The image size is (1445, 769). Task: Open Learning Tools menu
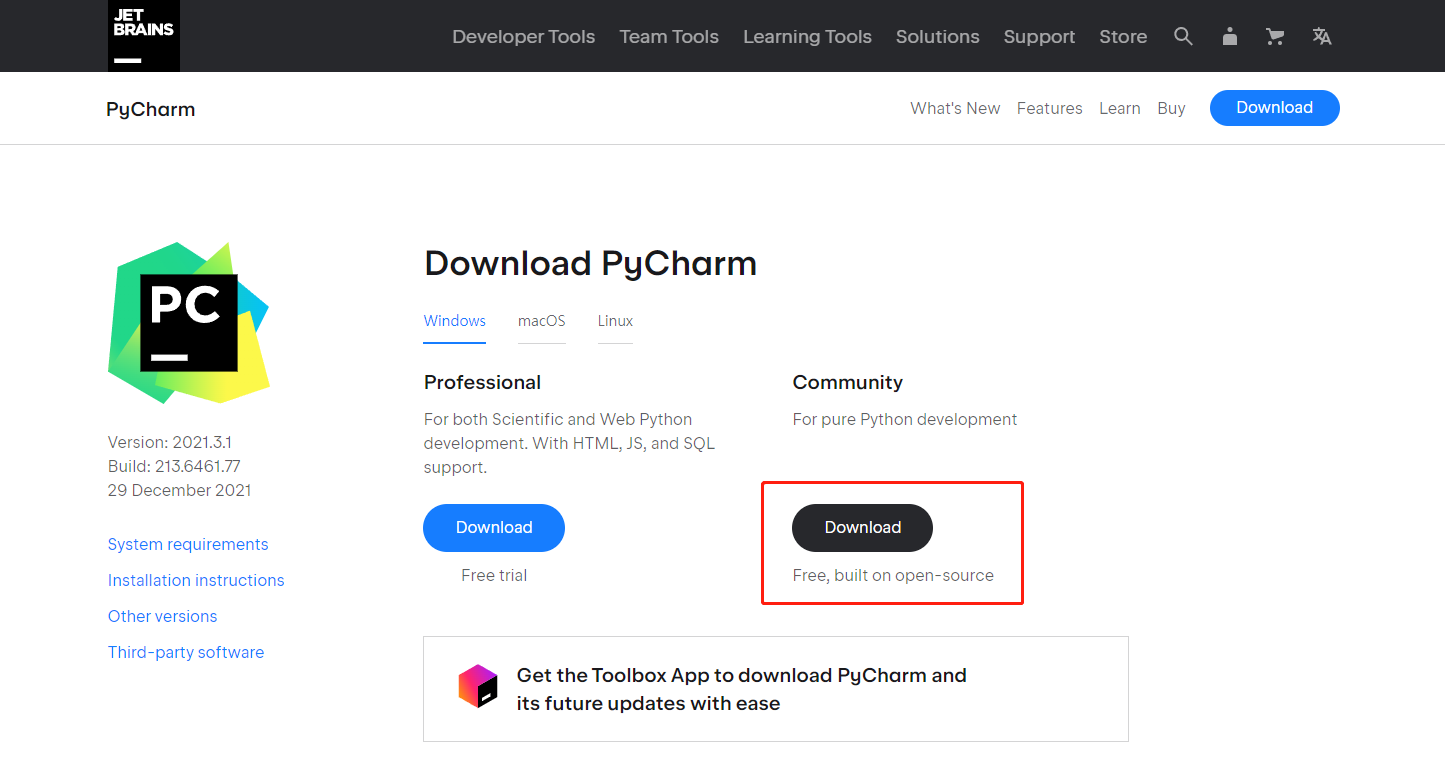coord(807,36)
